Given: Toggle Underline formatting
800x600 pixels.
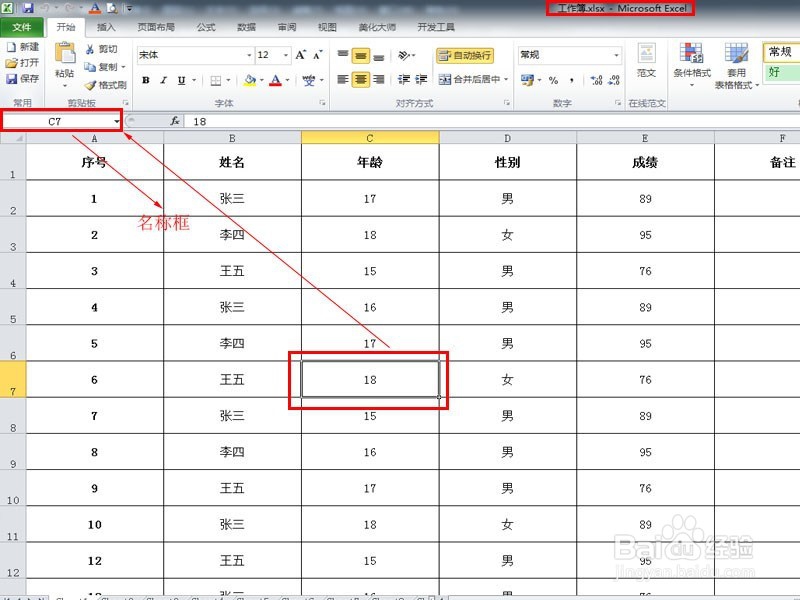Looking at the screenshot, I should [179, 79].
